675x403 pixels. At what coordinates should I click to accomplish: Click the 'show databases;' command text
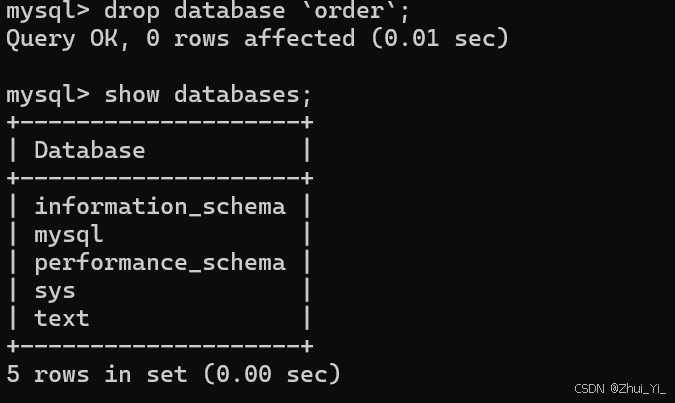[207, 94]
